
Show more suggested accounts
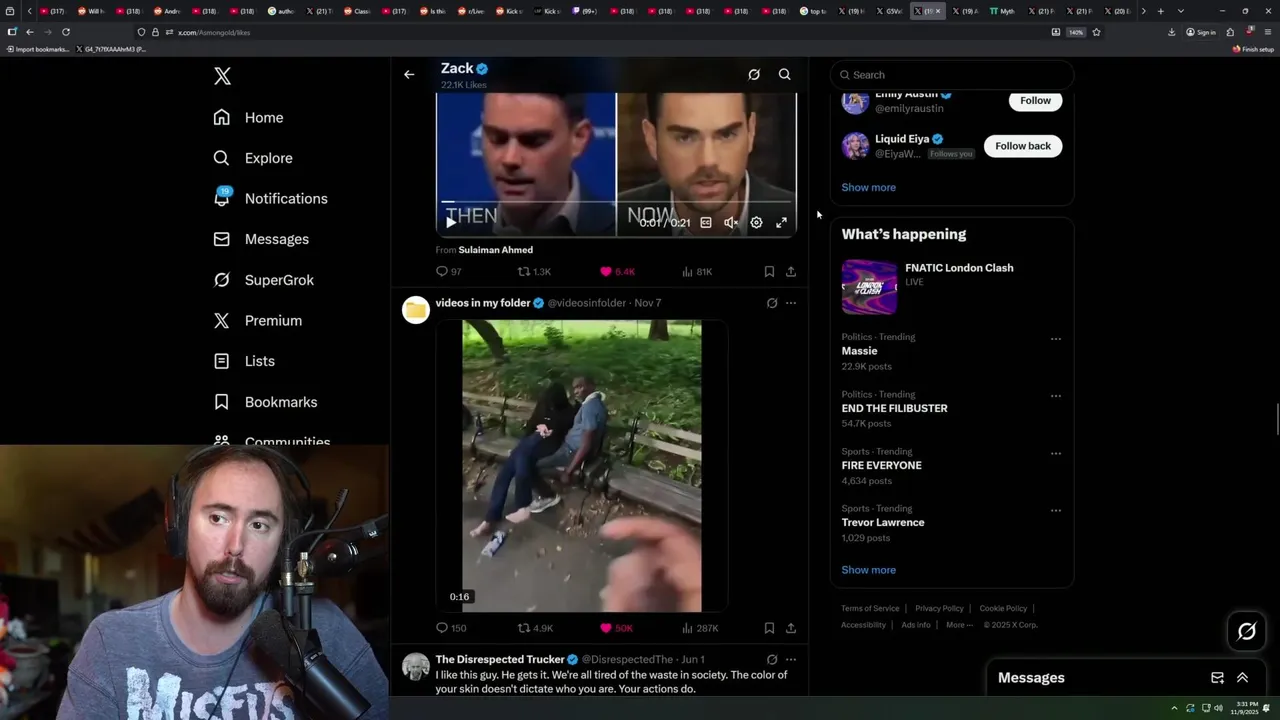pyautogui.click(x=868, y=187)
